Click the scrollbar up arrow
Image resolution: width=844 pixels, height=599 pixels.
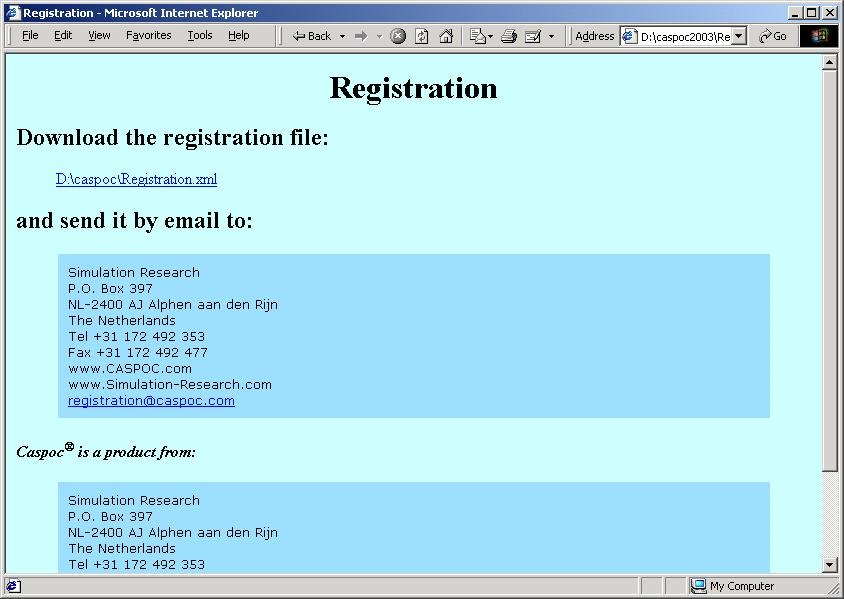coord(829,63)
